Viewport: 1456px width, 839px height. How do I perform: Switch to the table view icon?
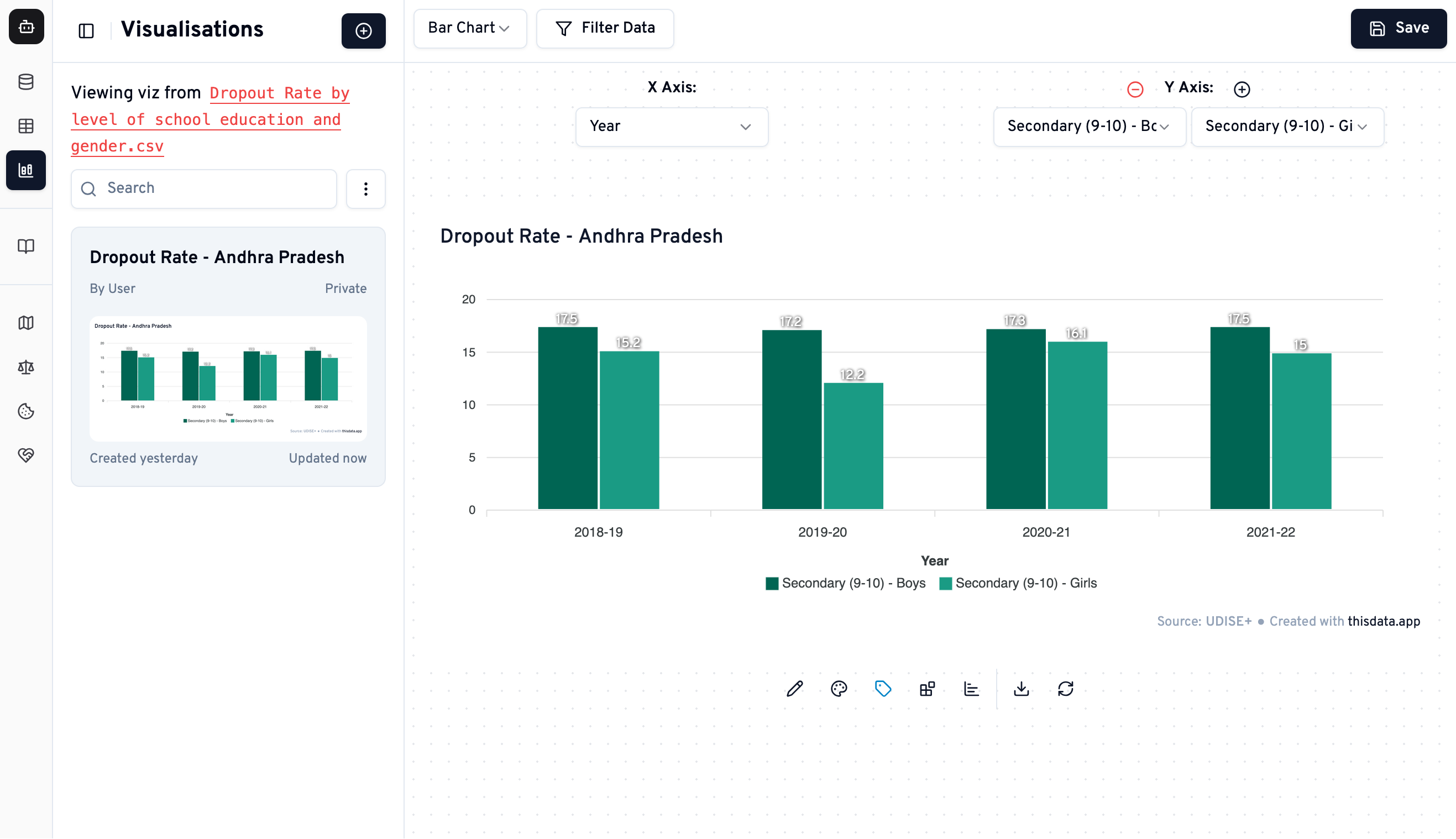click(27, 125)
